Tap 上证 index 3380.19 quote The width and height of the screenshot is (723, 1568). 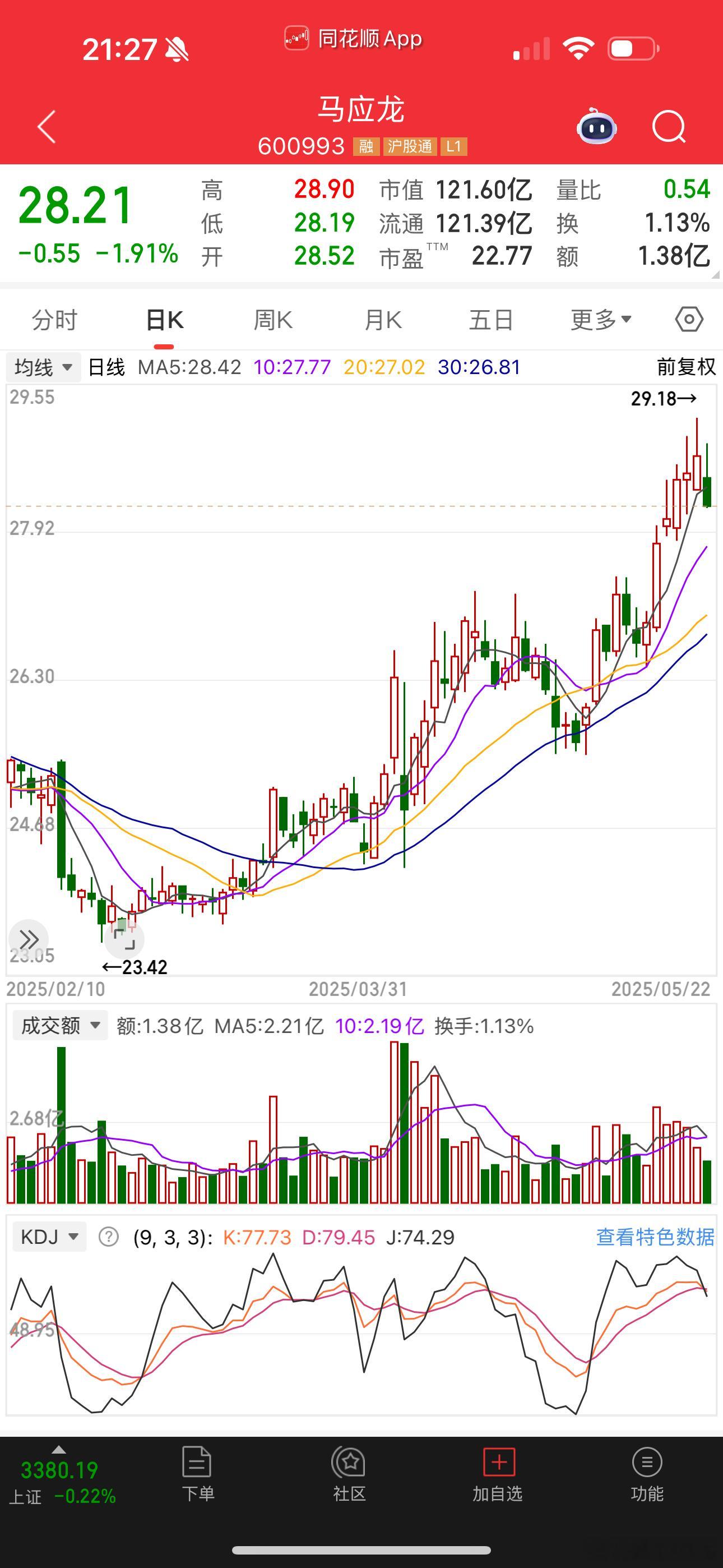click(x=59, y=1470)
